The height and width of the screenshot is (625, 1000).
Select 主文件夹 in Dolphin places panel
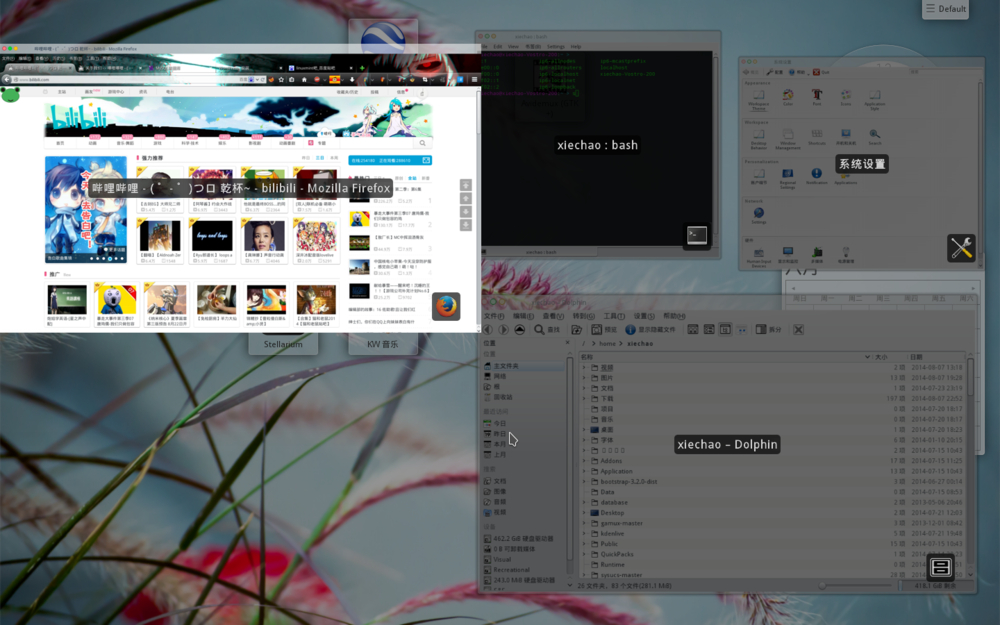coord(523,366)
